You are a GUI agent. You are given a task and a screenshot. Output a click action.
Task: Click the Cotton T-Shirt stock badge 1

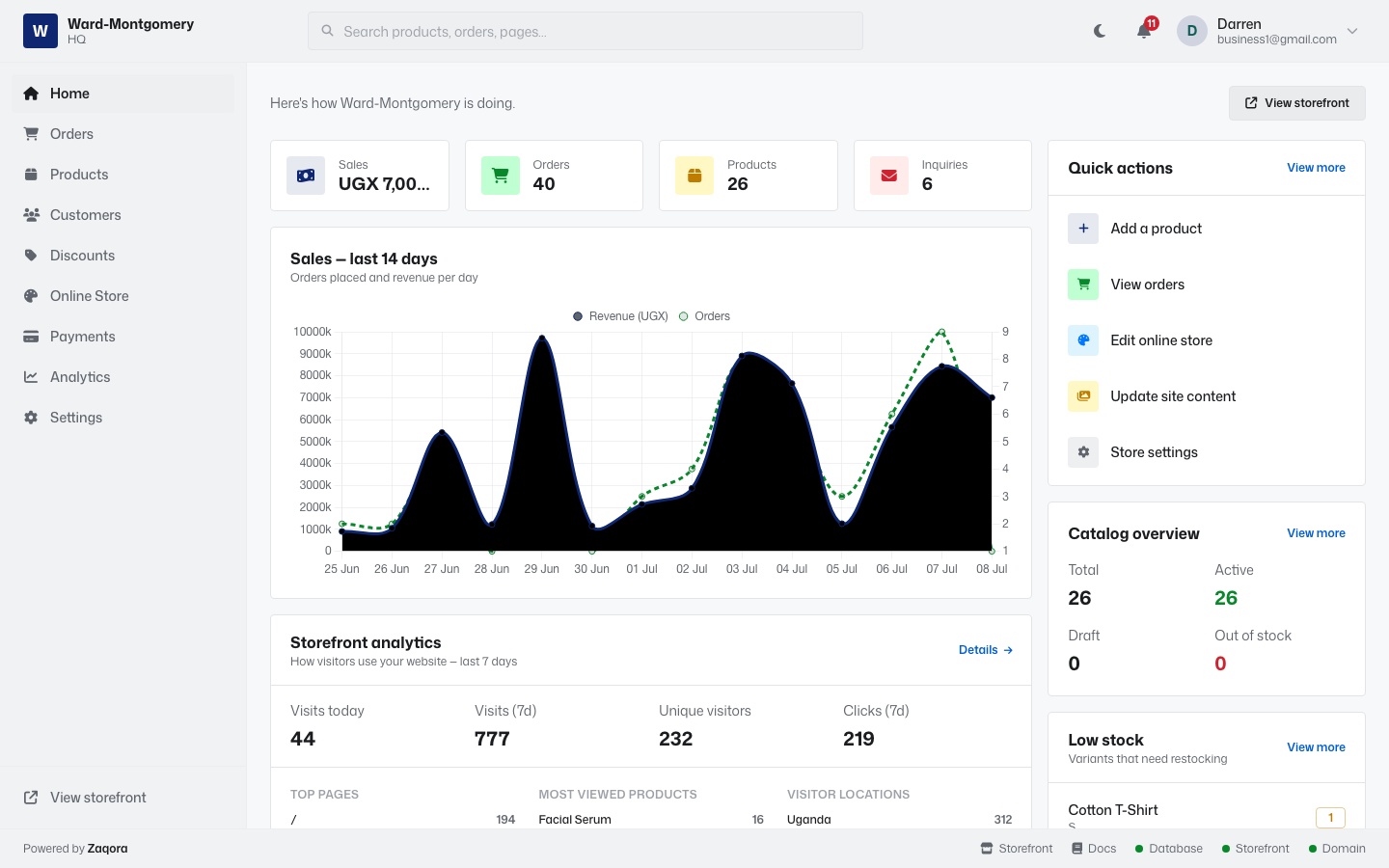pos(1330,818)
